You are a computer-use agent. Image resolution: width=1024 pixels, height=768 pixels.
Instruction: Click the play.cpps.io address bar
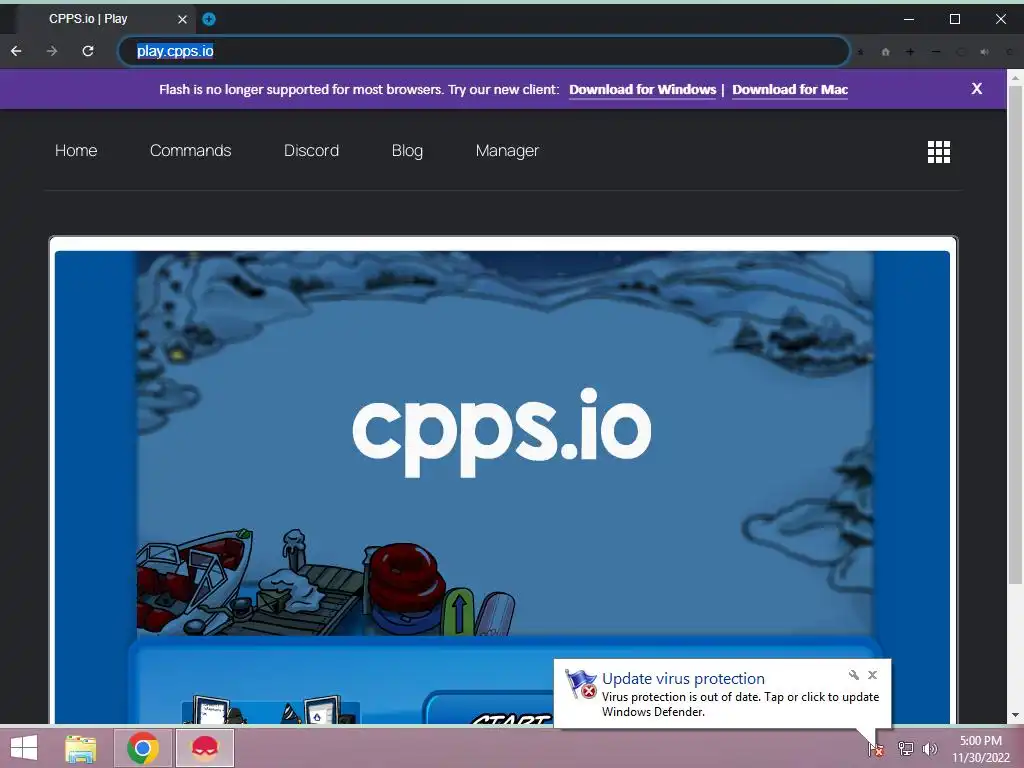pos(484,51)
